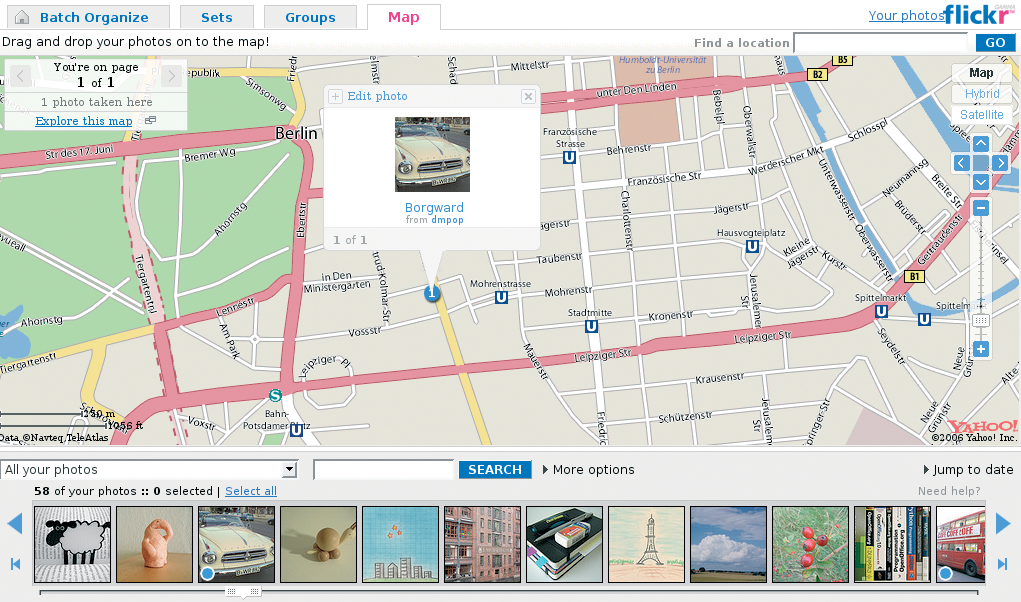Screen dimensions: 1021x602
Task: Click the U-Bahn icon at Hausvogteiplatz
Action: coord(752,246)
